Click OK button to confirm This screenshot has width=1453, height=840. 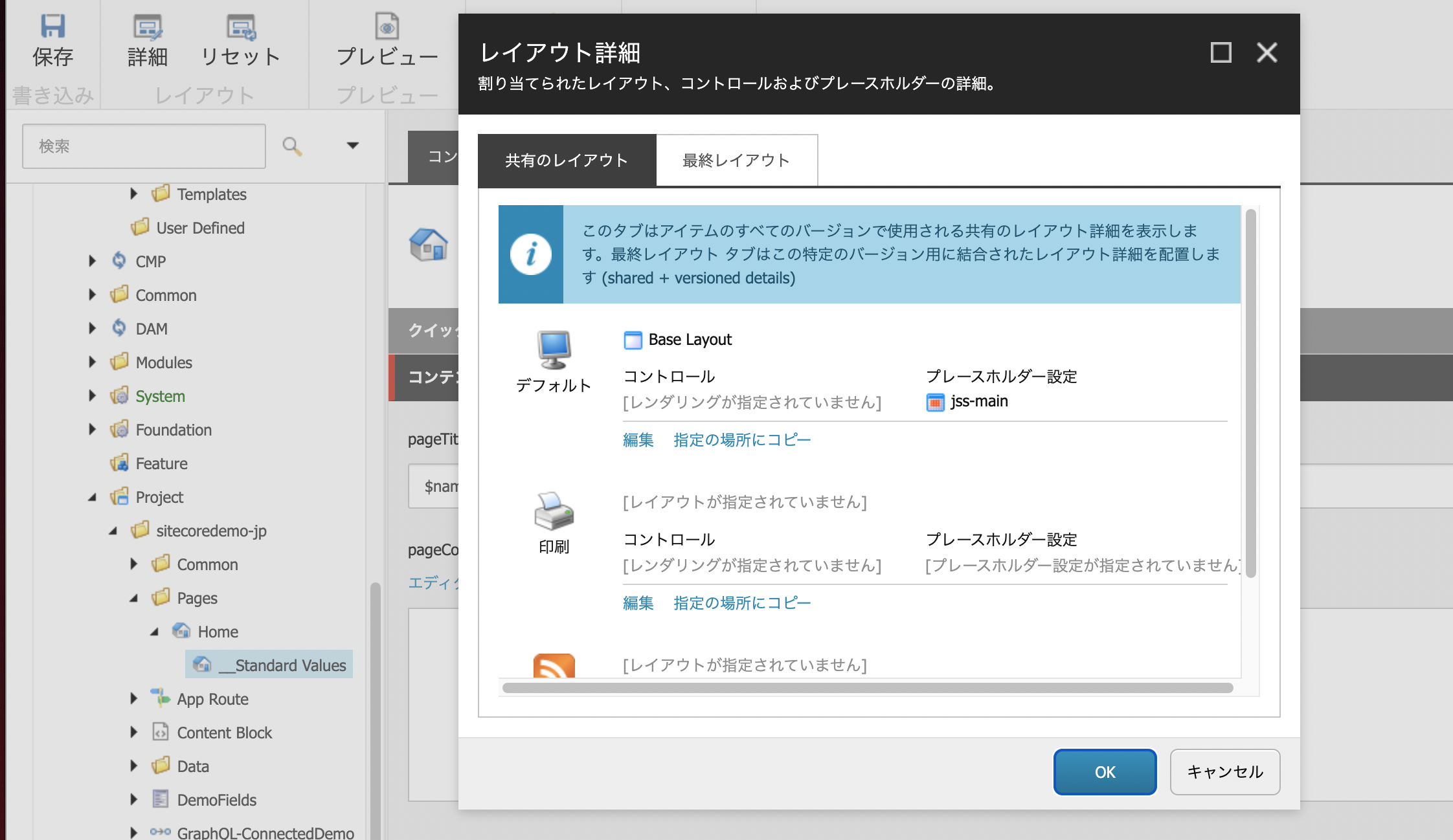click(1105, 771)
